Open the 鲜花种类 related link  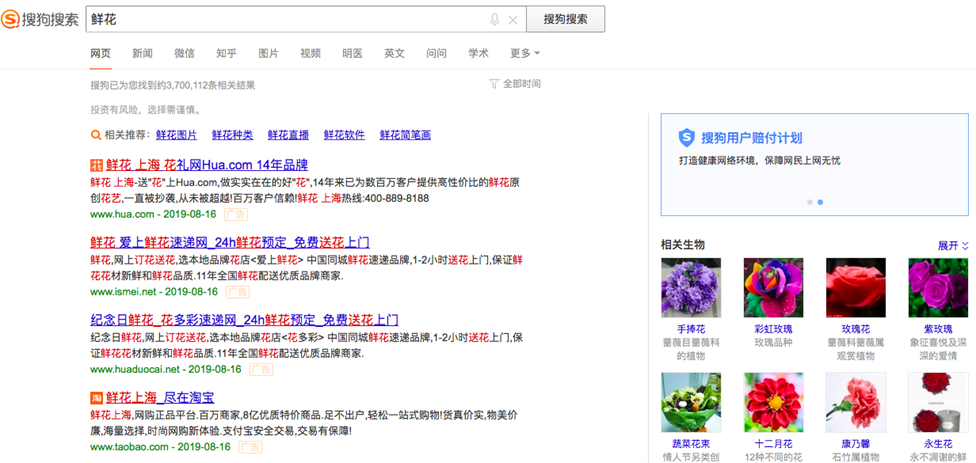233,135
